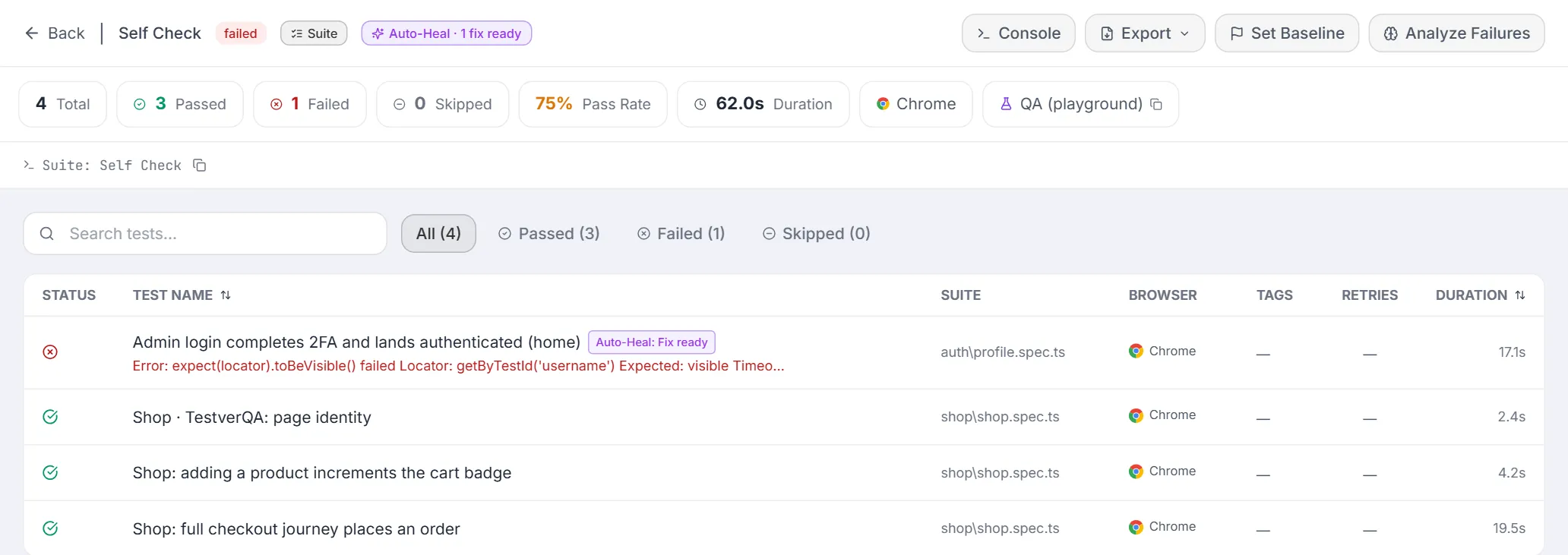
Task: Open full checkout journey places an order test
Action: tap(296, 528)
